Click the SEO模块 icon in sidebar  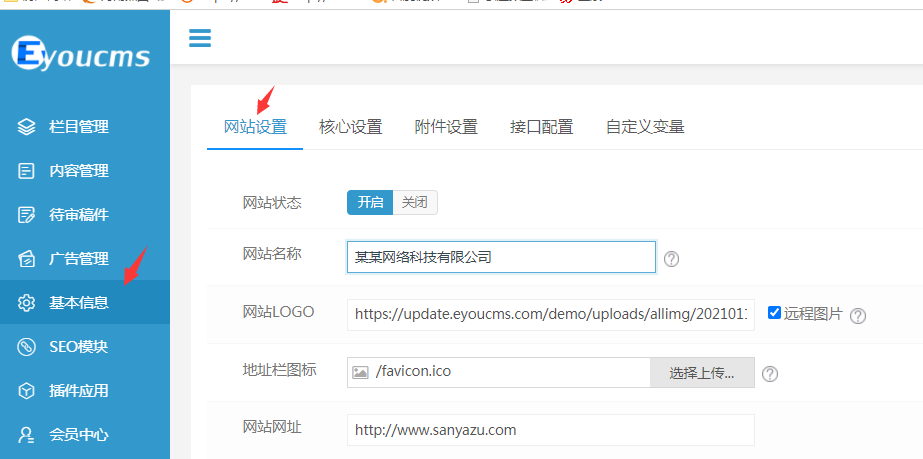coord(27,347)
